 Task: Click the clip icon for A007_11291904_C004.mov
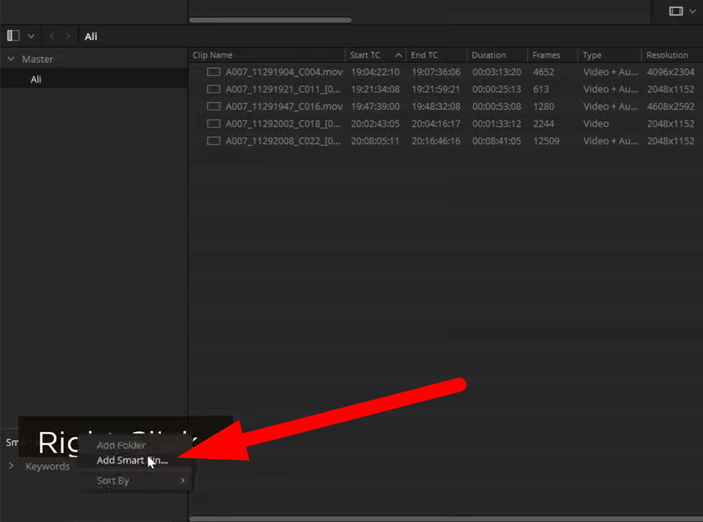(213, 72)
